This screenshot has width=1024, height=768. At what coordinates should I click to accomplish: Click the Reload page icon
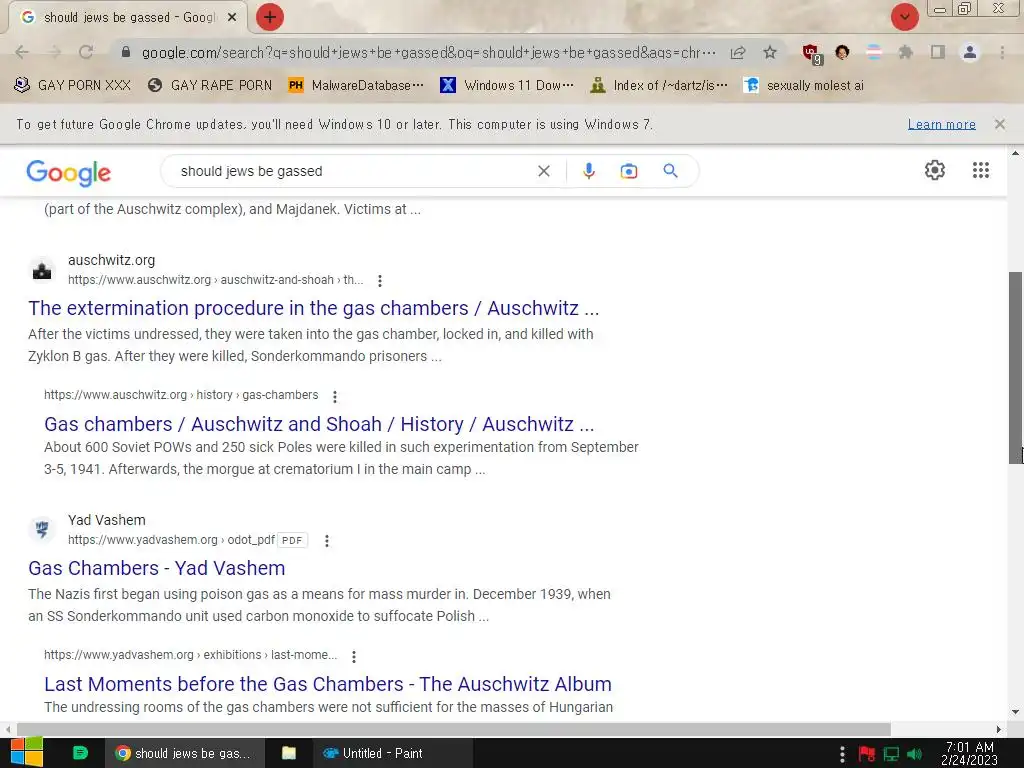86,52
